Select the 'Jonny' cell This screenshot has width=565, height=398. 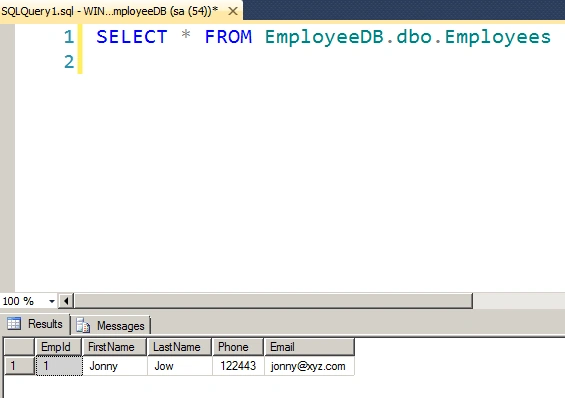(115, 366)
